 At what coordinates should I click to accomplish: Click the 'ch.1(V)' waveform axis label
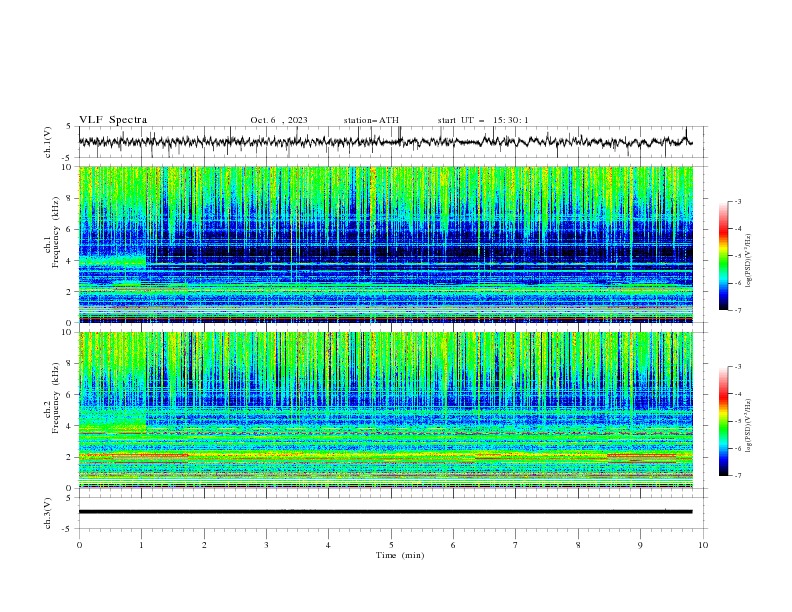coord(48,142)
